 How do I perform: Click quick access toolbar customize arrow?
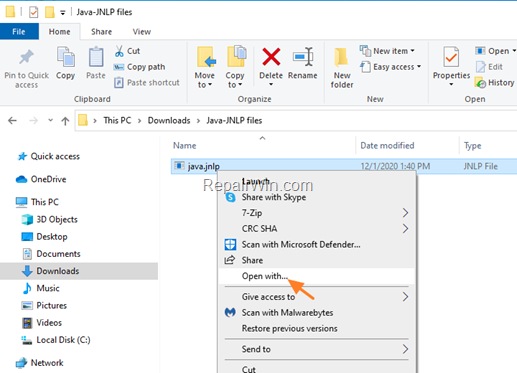[x=63, y=13]
